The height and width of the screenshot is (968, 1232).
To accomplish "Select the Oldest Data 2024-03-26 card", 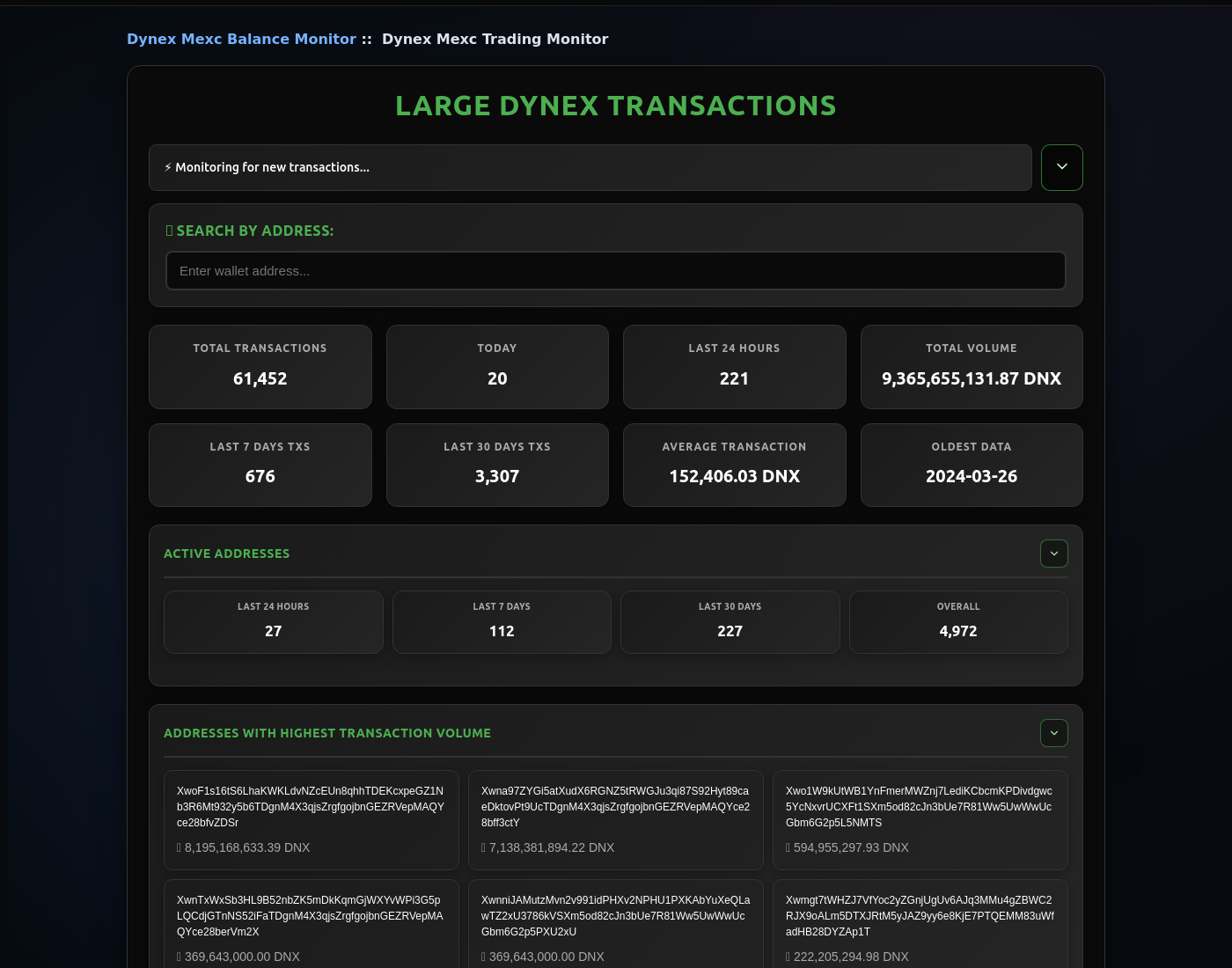I will (972, 466).
